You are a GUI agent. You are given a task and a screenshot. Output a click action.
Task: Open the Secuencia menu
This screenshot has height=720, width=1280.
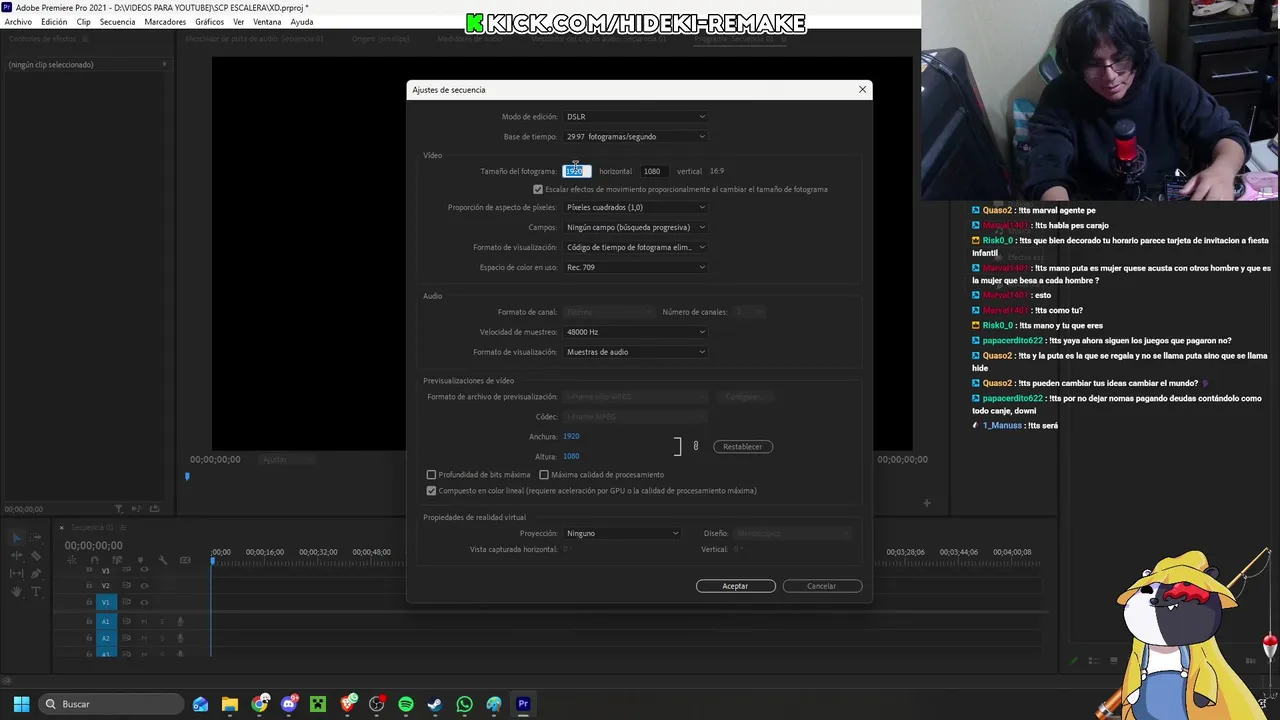coord(117,22)
